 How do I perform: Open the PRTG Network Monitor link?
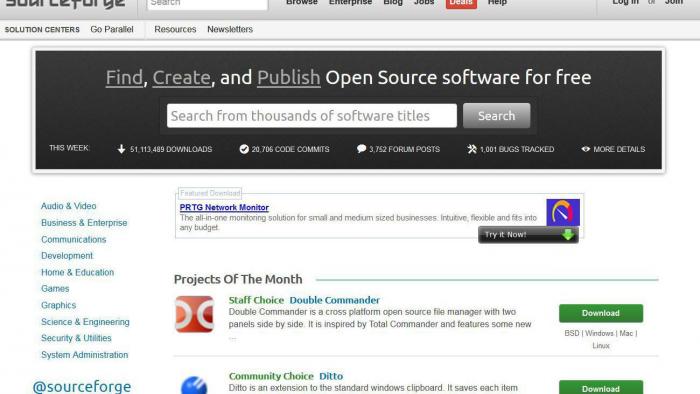pyautogui.click(x=224, y=207)
